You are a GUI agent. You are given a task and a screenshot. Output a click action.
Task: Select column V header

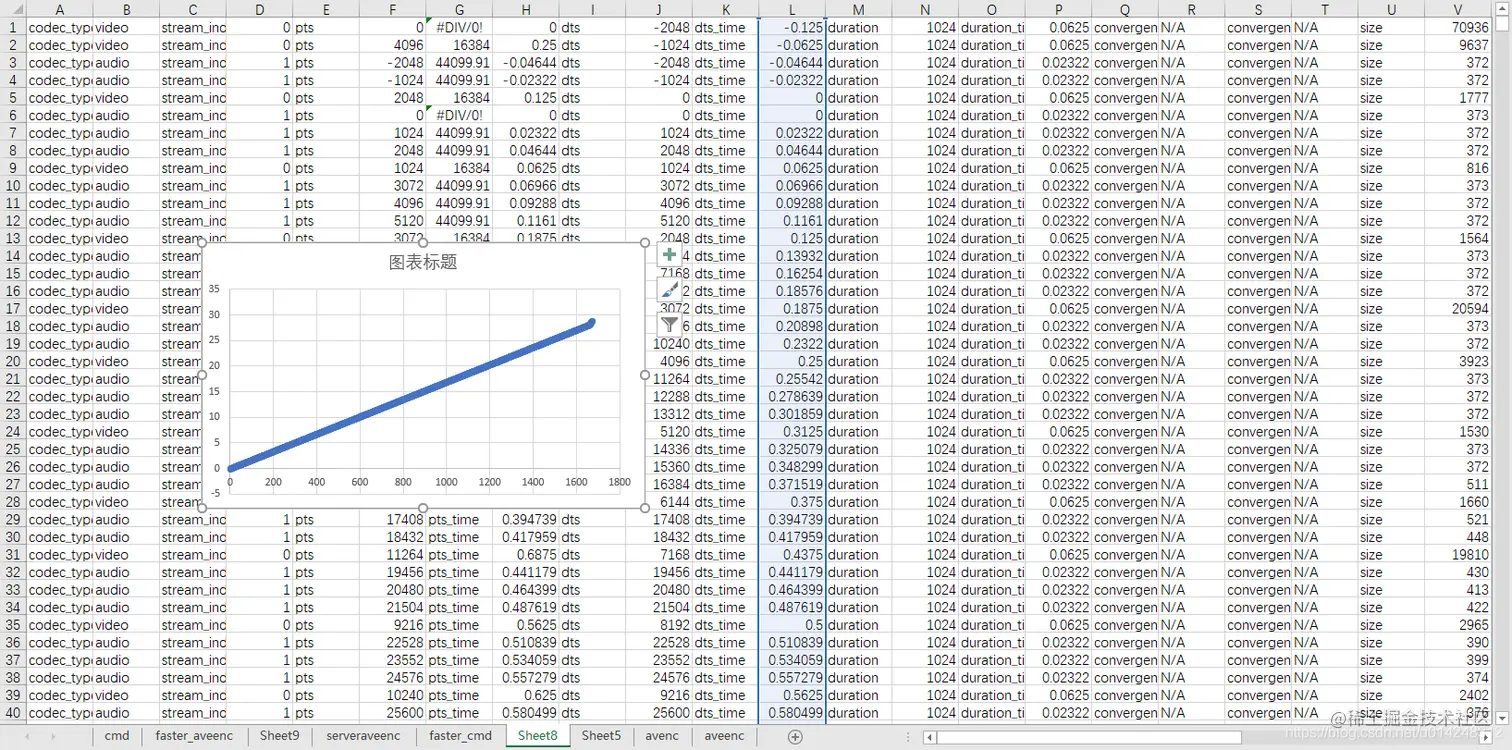click(1458, 9)
